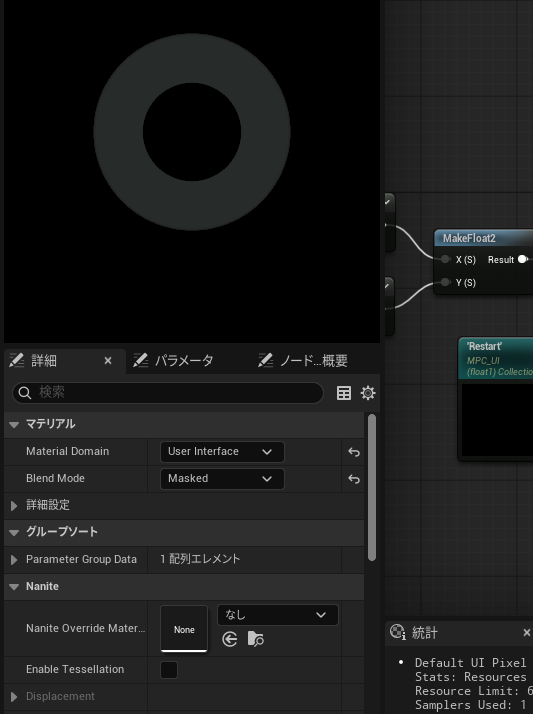The height and width of the screenshot is (714, 533).
Task: Click the statistics panel icon
Action: [397, 632]
